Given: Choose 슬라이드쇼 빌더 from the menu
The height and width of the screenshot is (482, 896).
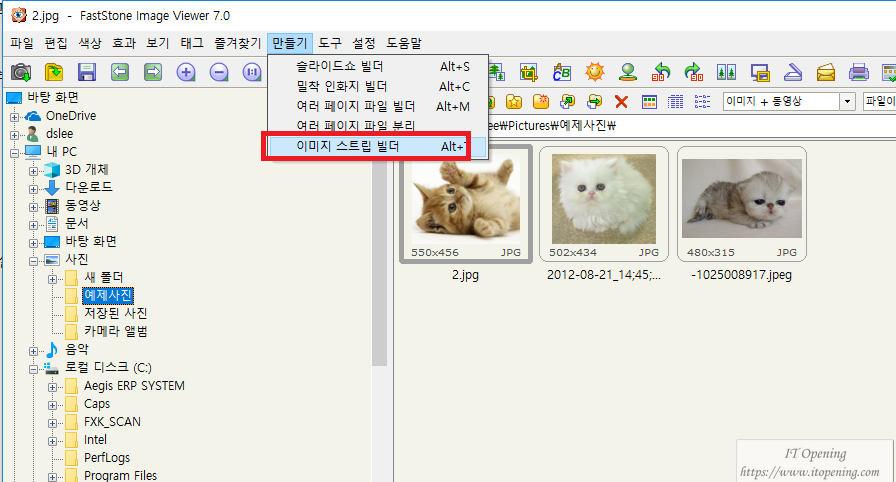Looking at the screenshot, I should [x=340, y=66].
